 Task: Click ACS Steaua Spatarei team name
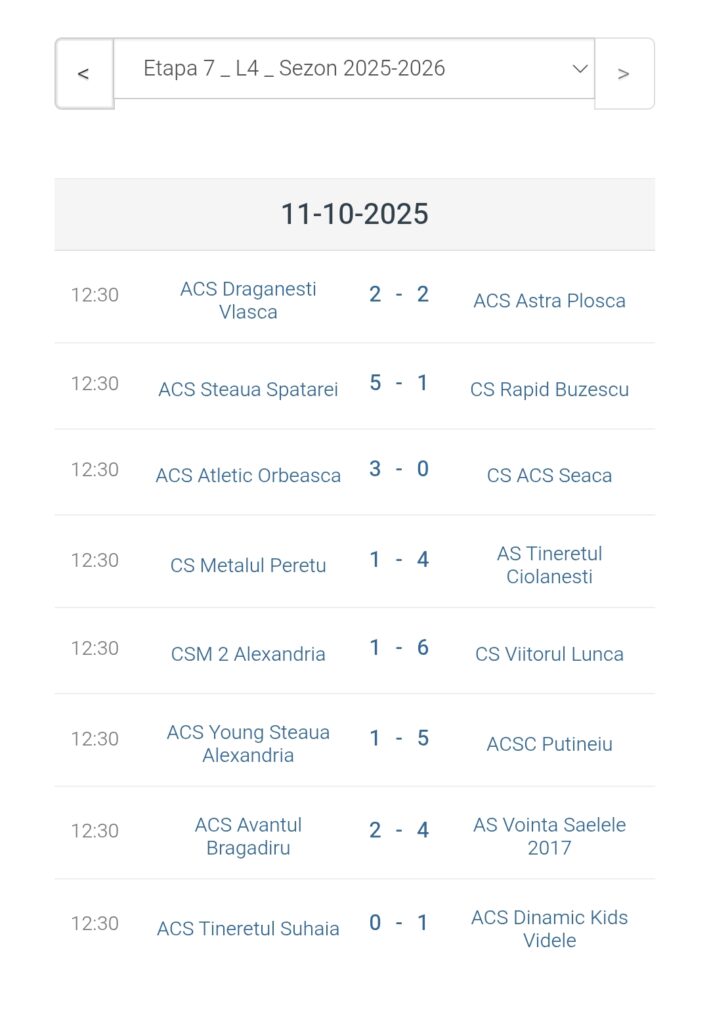click(248, 390)
